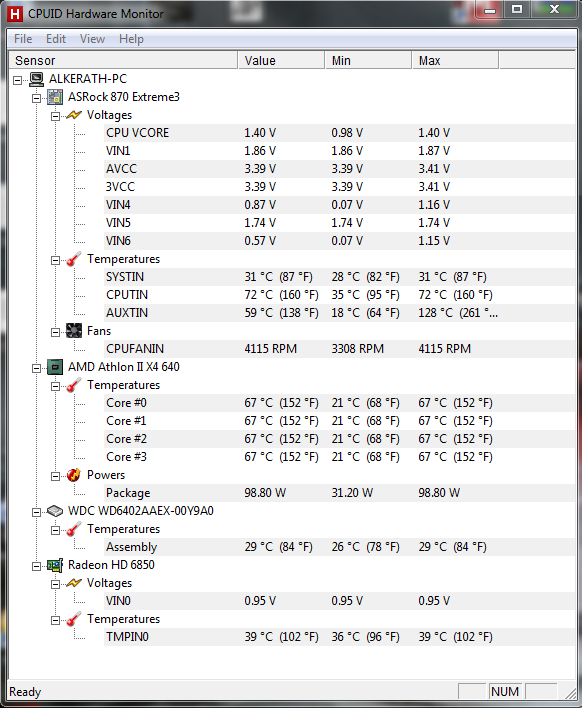Collapse the WDC Temperatures group
The width and height of the screenshot is (582, 708).
(x=55, y=530)
